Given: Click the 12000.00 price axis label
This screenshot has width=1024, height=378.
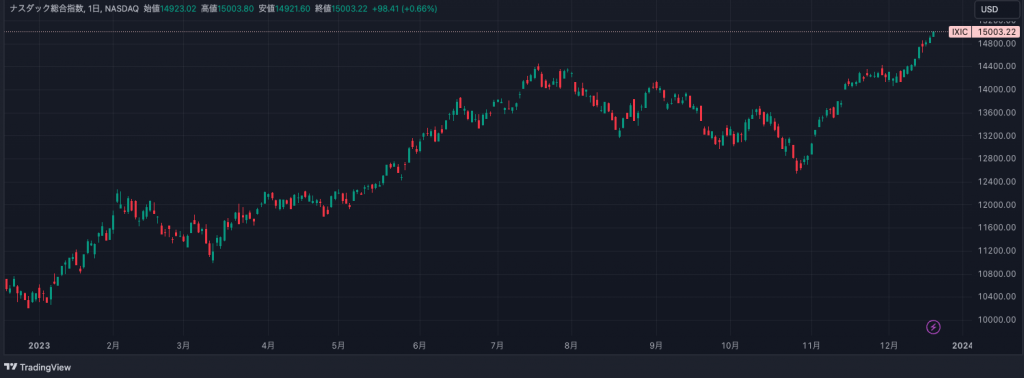Looking at the screenshot, I should [997, 205].
